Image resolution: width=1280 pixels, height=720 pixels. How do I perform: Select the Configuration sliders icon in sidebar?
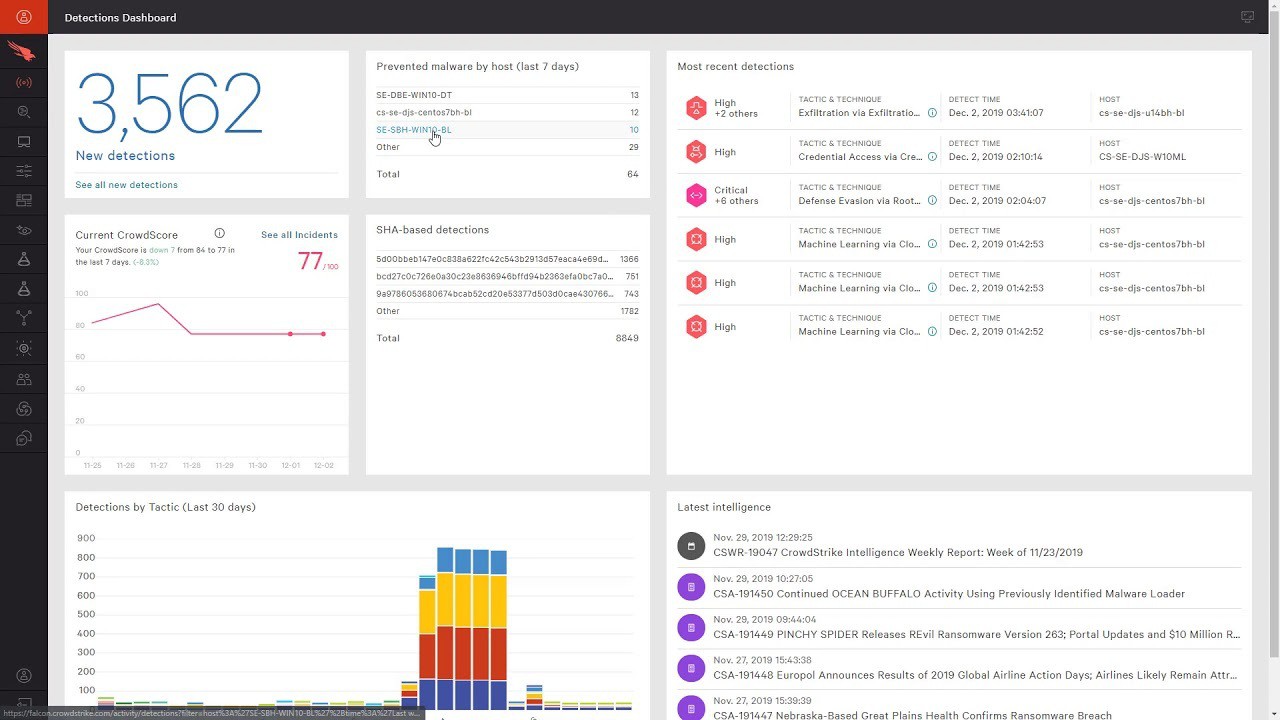pos(24,171)
